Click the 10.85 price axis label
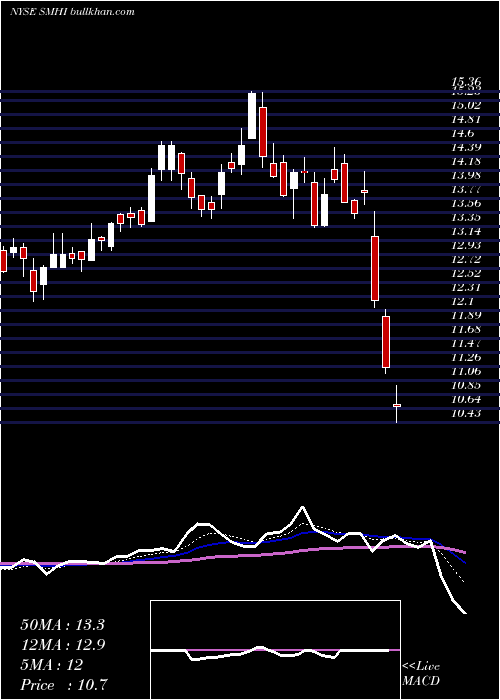This screenshot has width=500, height=700. [x=466, y=385]
